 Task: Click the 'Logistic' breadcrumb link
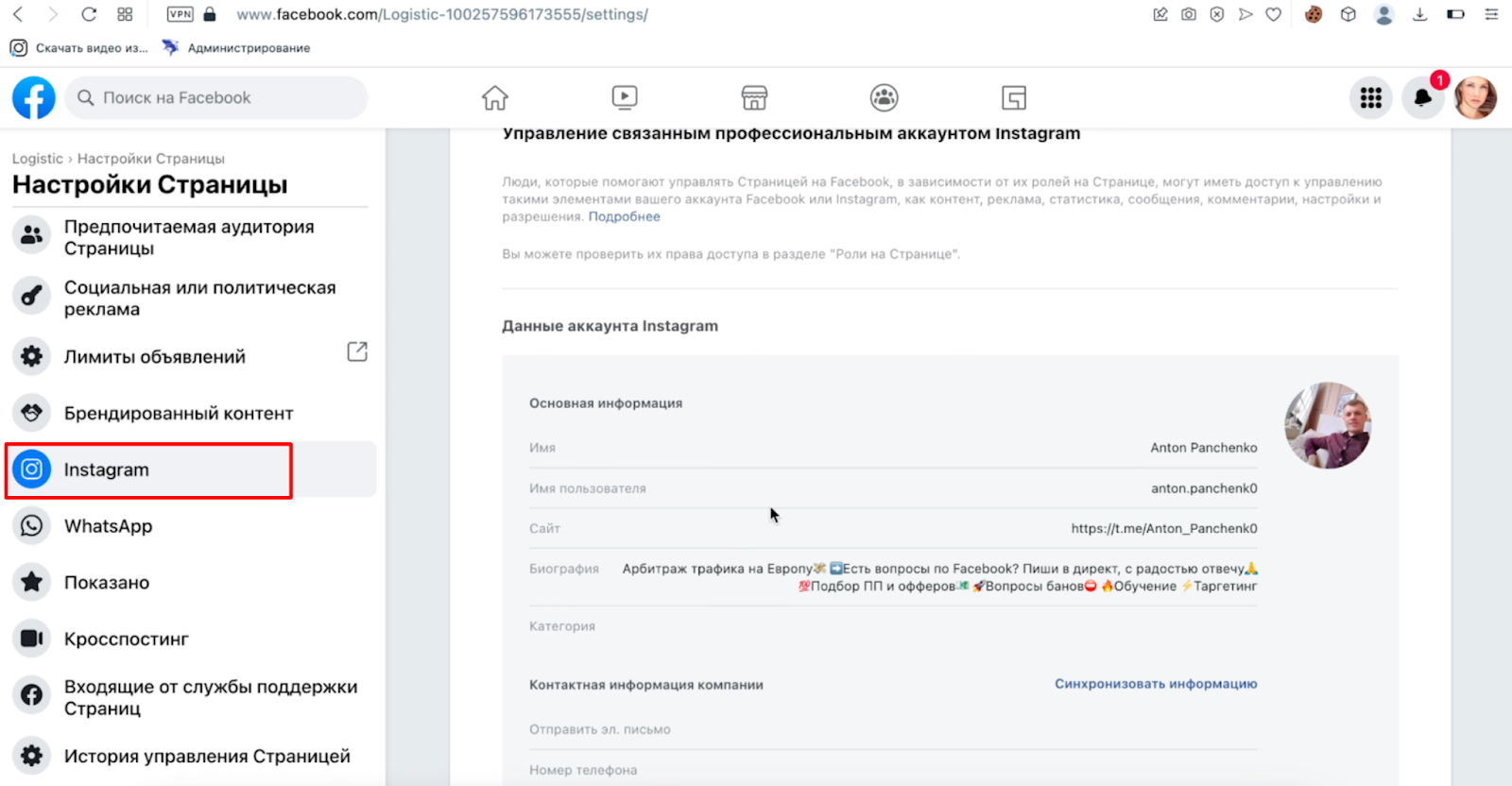[38, 159]
